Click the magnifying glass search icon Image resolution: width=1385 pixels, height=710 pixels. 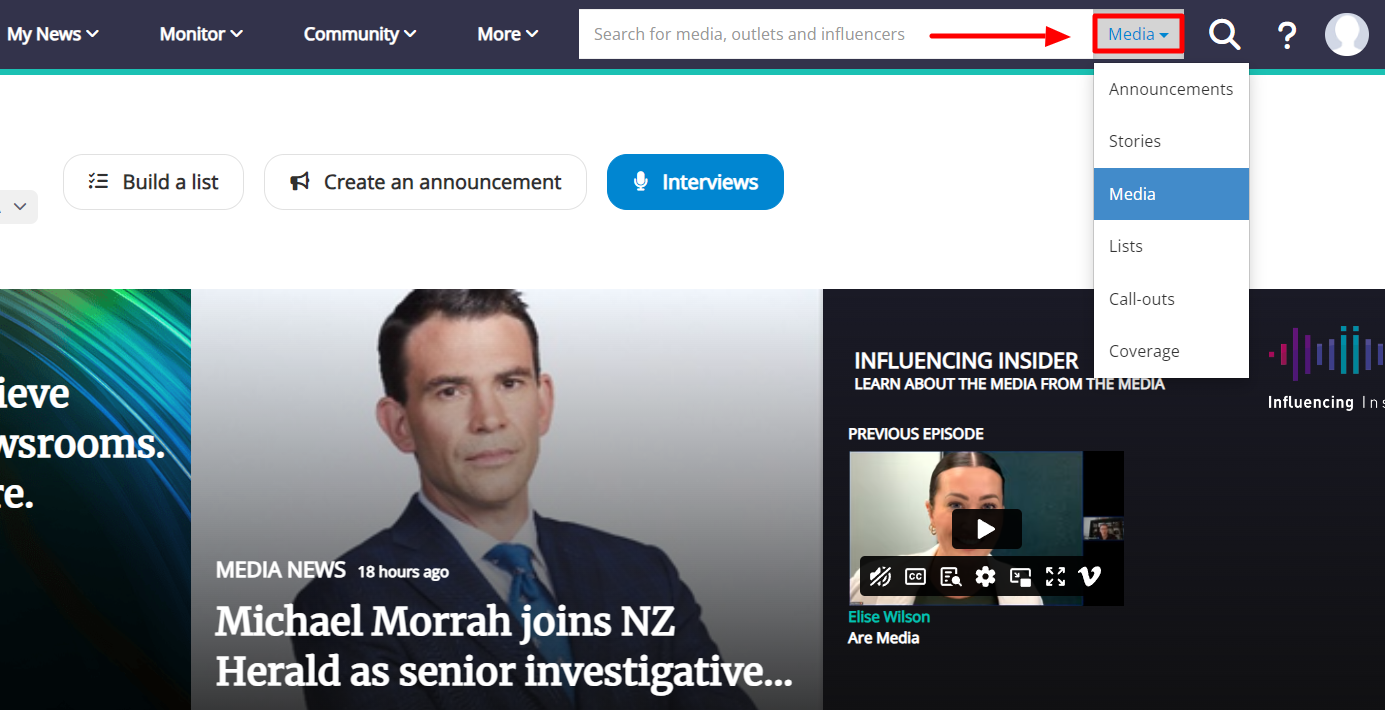[1224, 35]
